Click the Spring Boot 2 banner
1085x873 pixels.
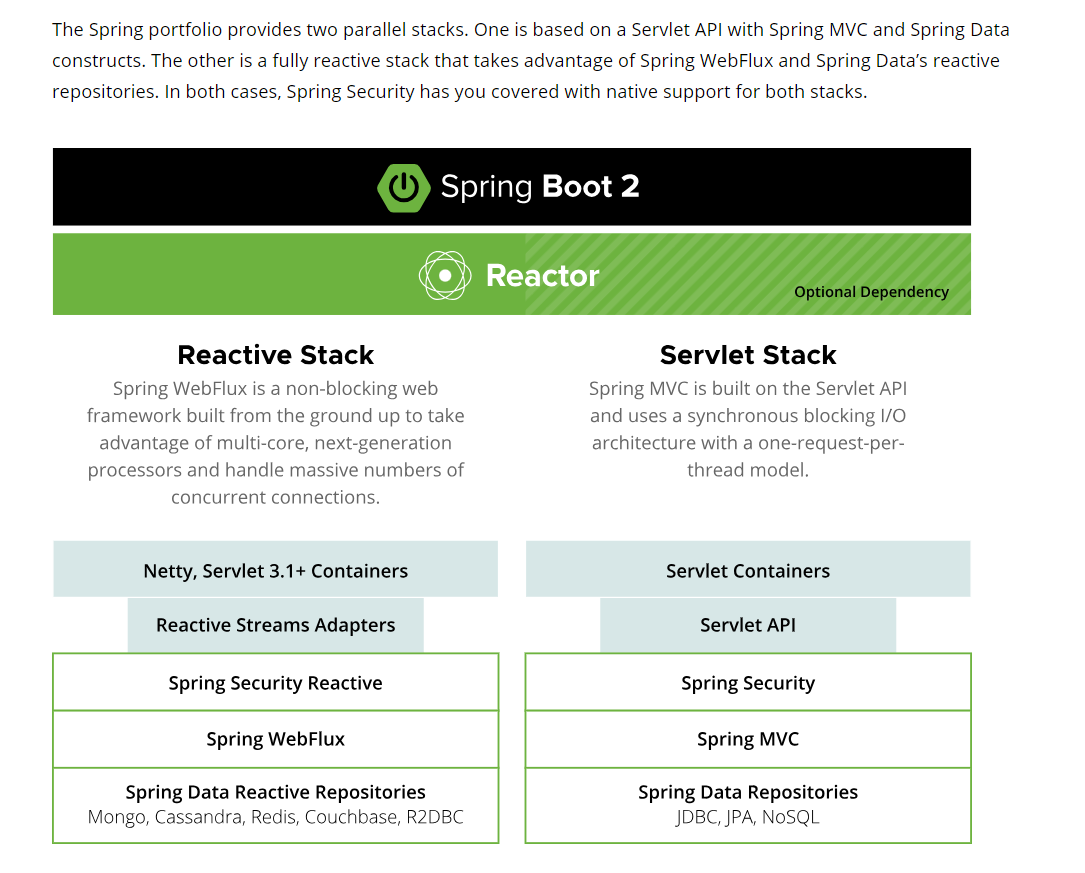point(511,186)
